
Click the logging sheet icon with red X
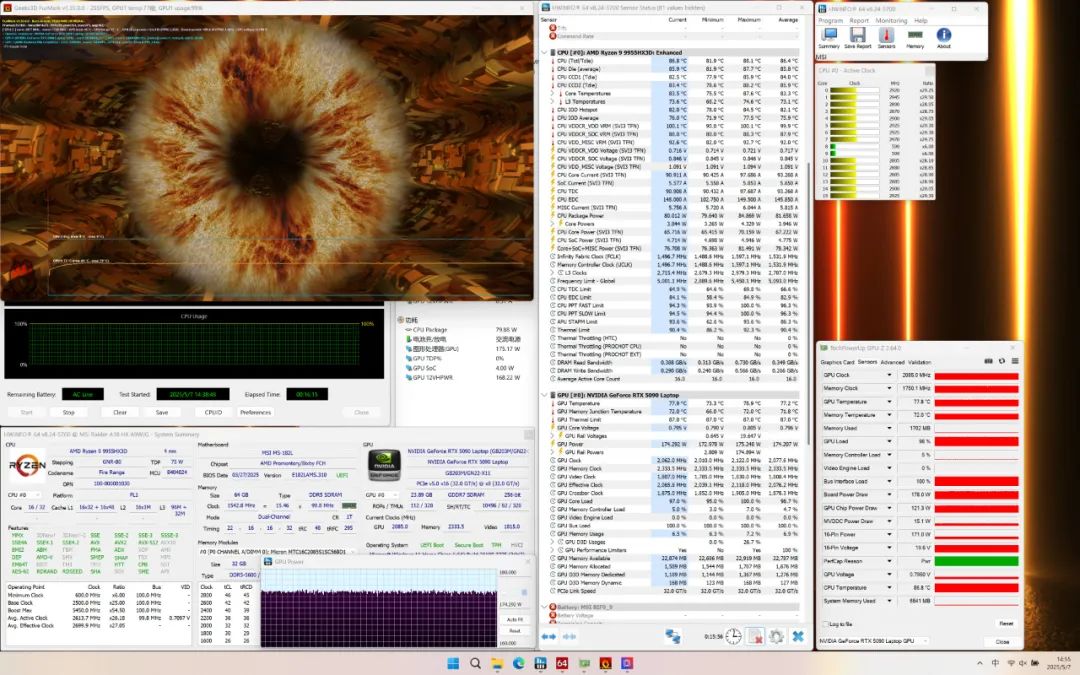click(x=755, y=636)
